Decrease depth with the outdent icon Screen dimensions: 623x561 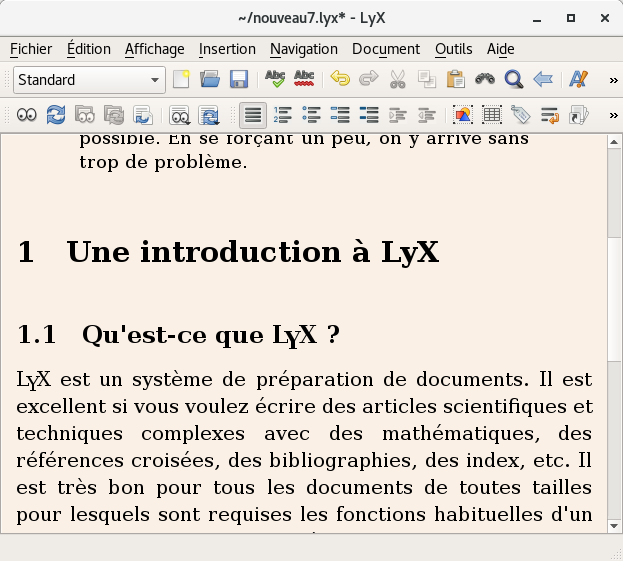pyautogui.click(x=427, y=115)
